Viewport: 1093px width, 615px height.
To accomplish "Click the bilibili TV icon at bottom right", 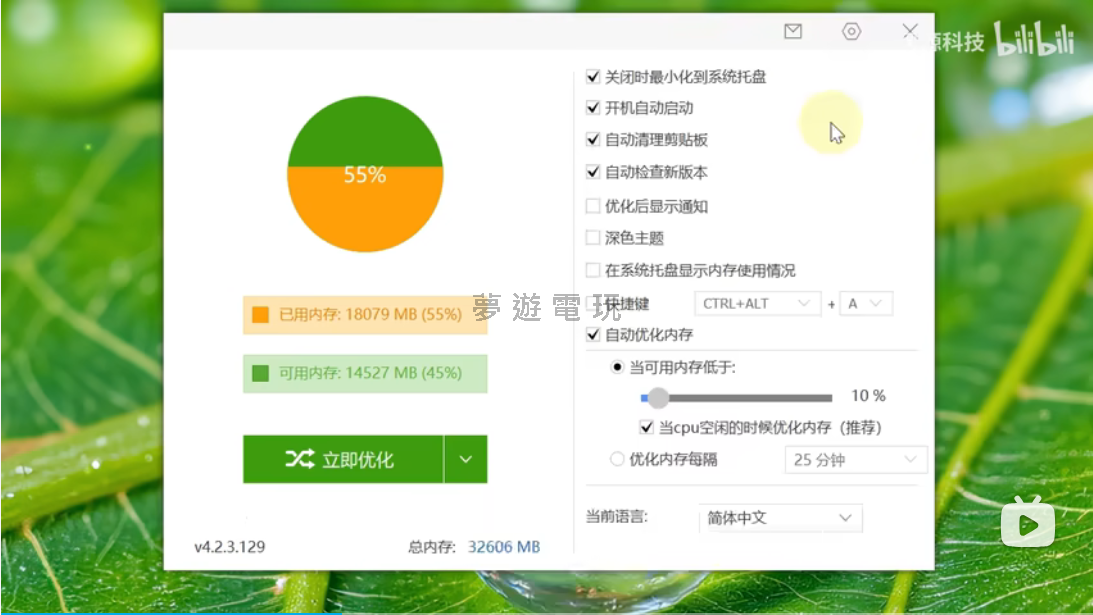I will tap(1028, 521).
